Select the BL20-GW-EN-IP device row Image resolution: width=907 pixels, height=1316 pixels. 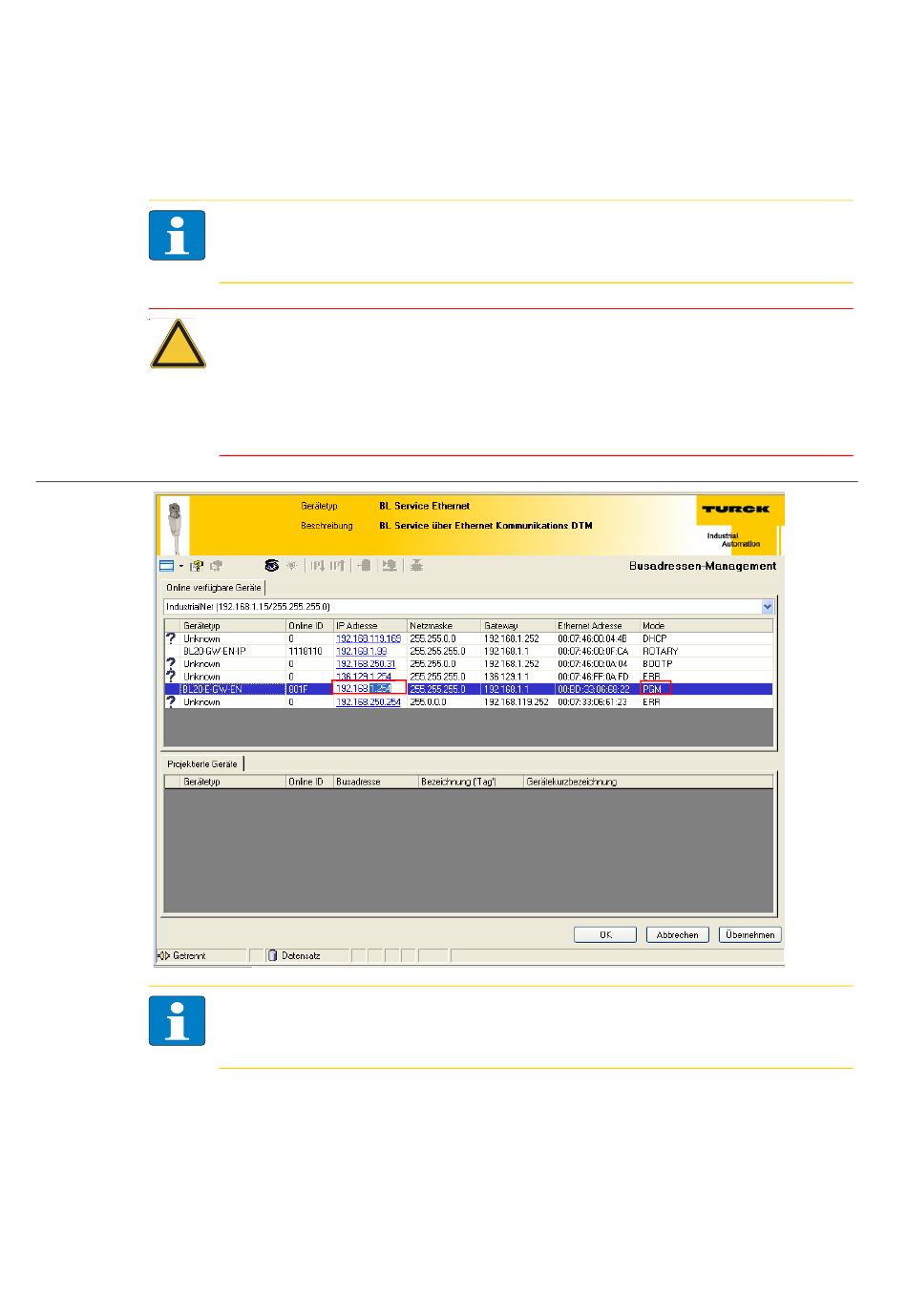point(468,652)
